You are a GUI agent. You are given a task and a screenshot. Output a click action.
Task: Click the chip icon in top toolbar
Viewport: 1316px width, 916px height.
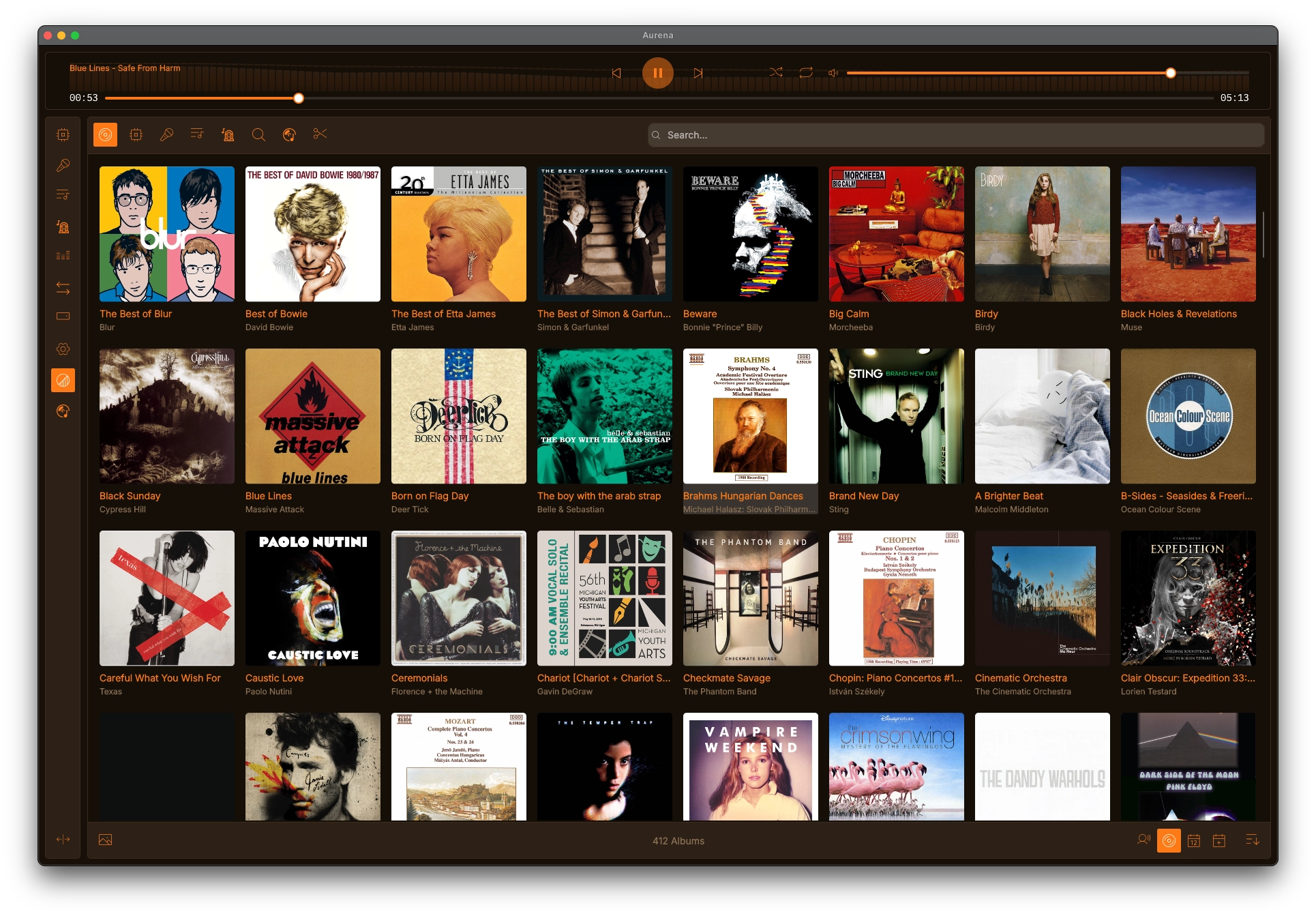tap(136, 135)
